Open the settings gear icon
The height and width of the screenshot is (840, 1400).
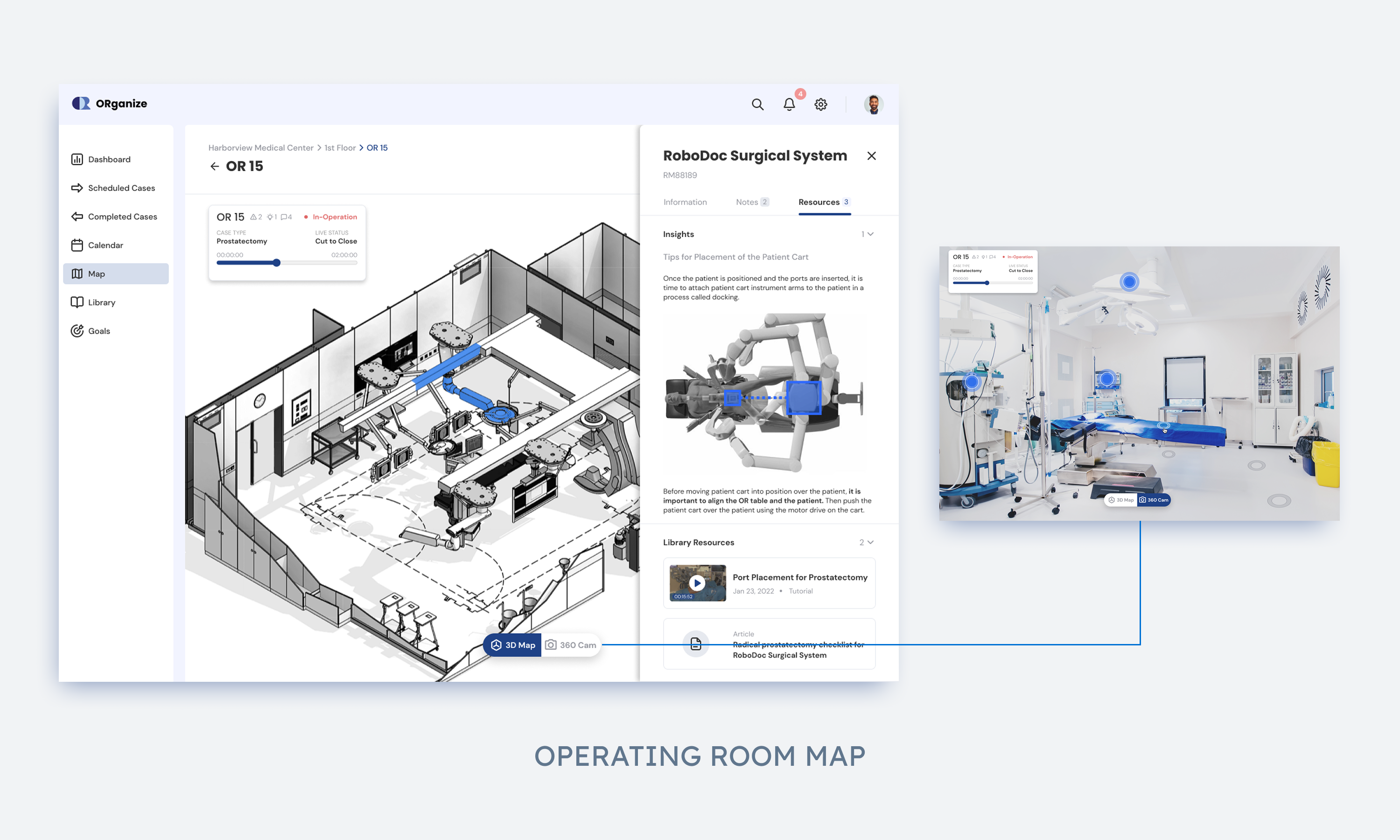coord(820,104)
